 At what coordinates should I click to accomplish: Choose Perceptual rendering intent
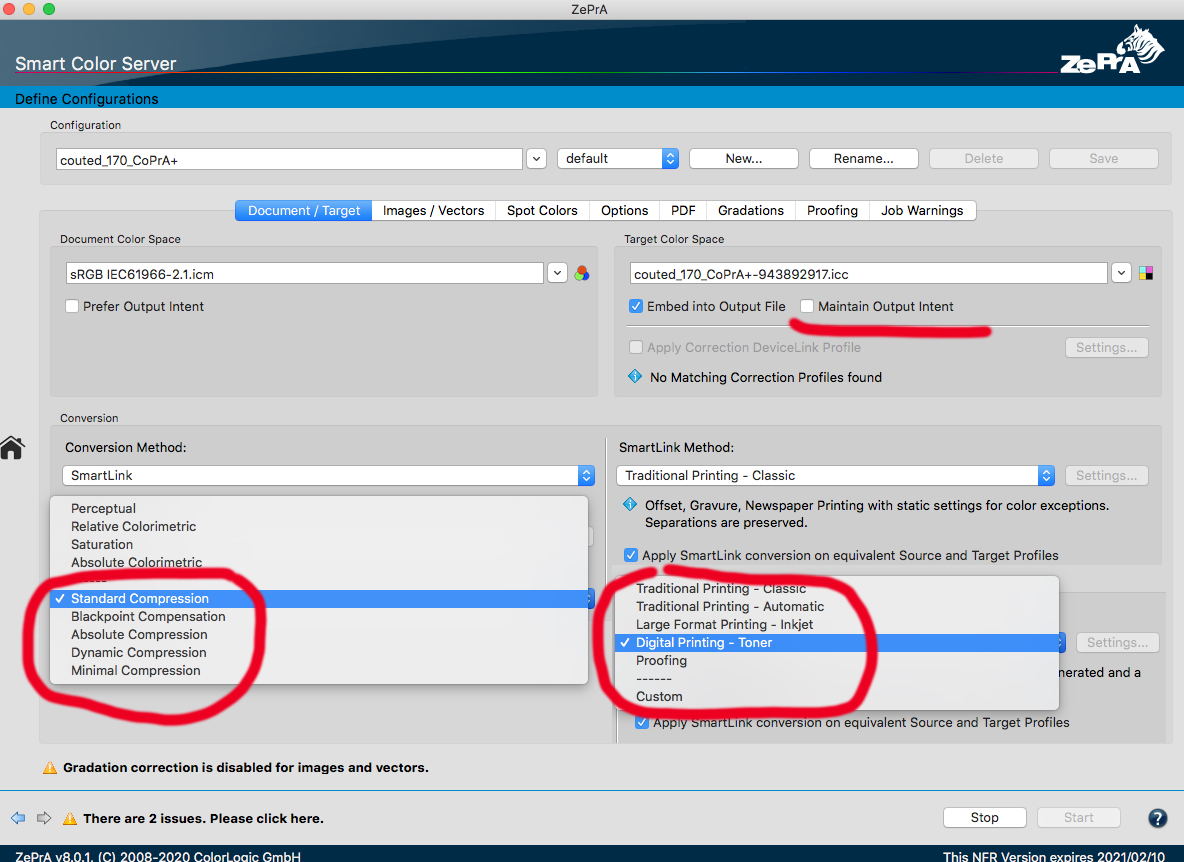coord(319,509)
